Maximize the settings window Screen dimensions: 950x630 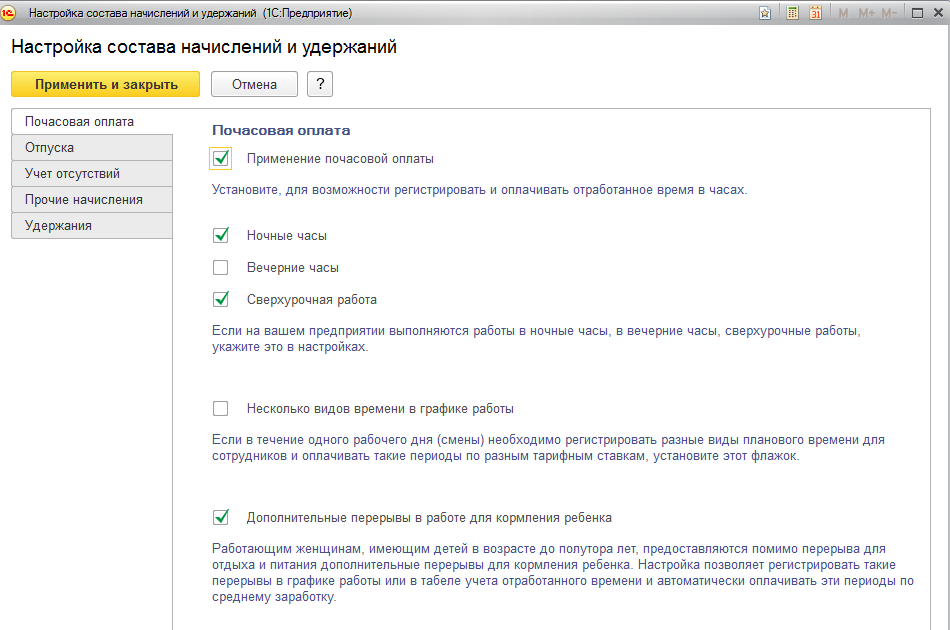click(916, 13)
